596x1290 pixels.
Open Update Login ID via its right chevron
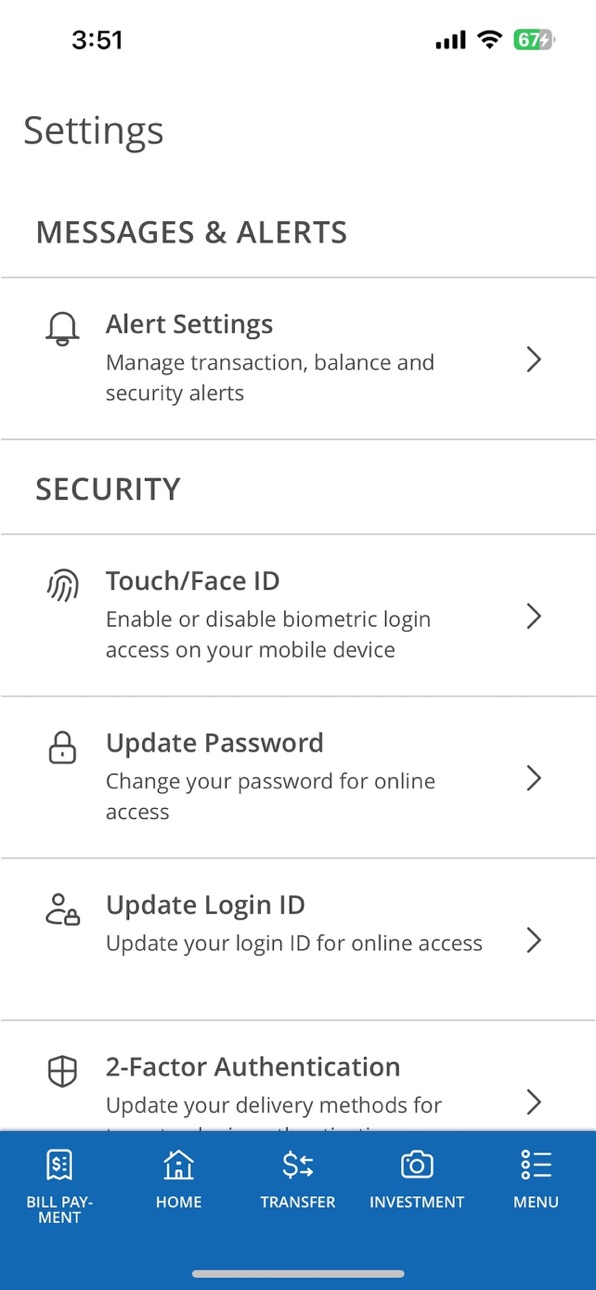click(534, 940)
